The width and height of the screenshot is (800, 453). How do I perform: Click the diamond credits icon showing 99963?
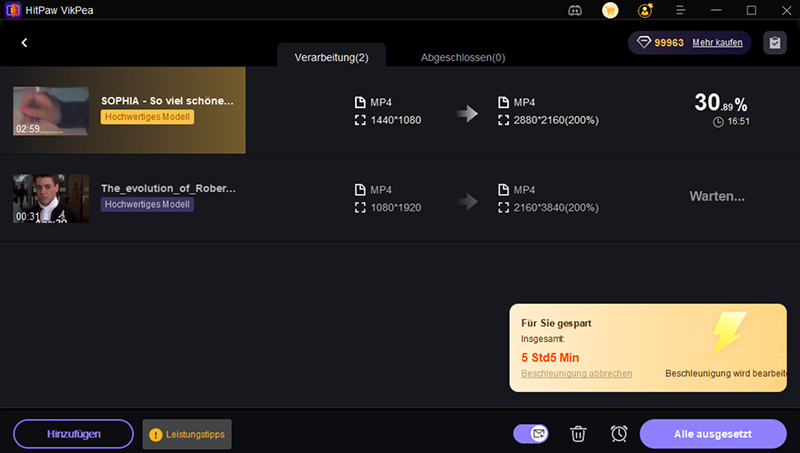click(644, 42)
